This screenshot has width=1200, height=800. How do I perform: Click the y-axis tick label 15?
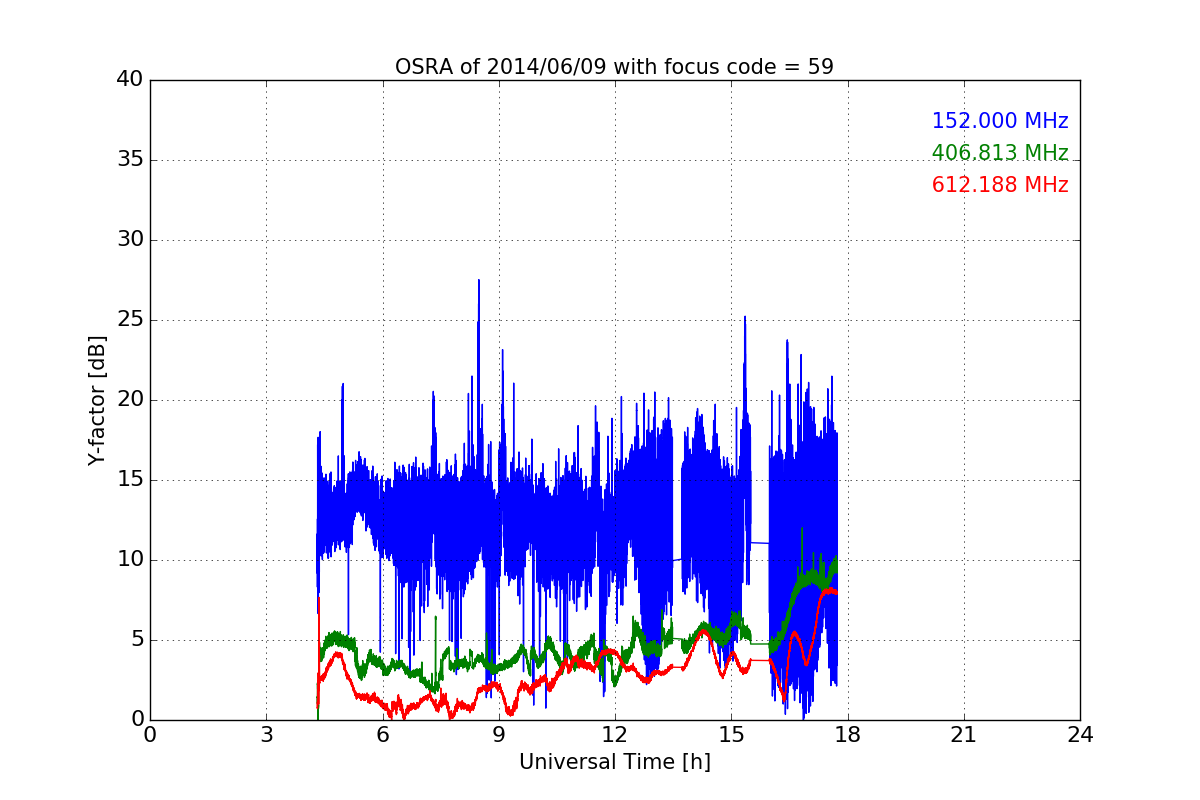130,480
